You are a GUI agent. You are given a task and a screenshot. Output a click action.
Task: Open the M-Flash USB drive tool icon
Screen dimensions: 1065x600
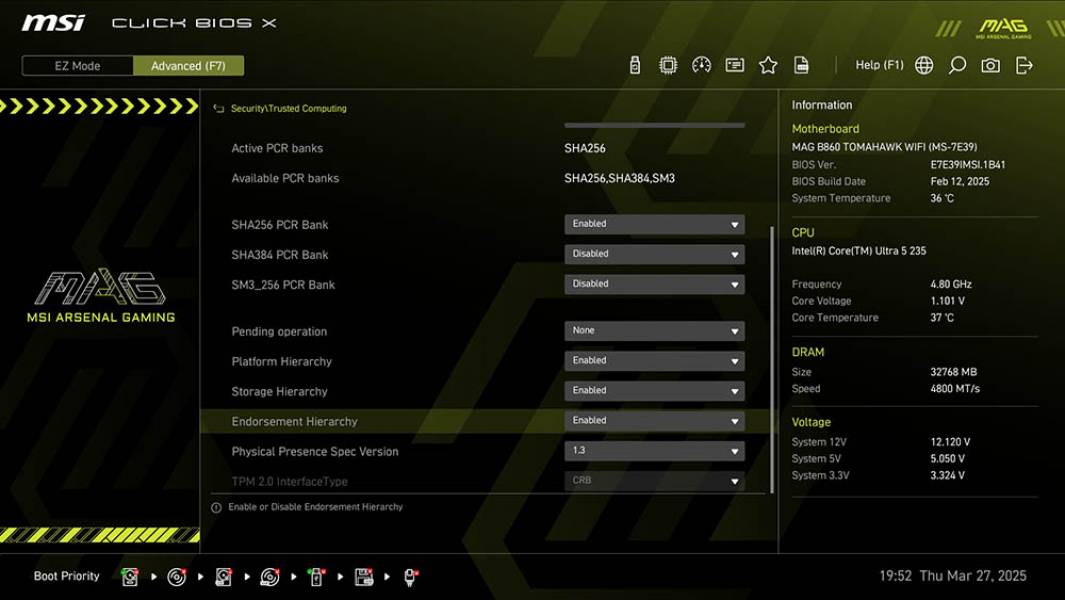pyautogui.click(x=634, y=65)
